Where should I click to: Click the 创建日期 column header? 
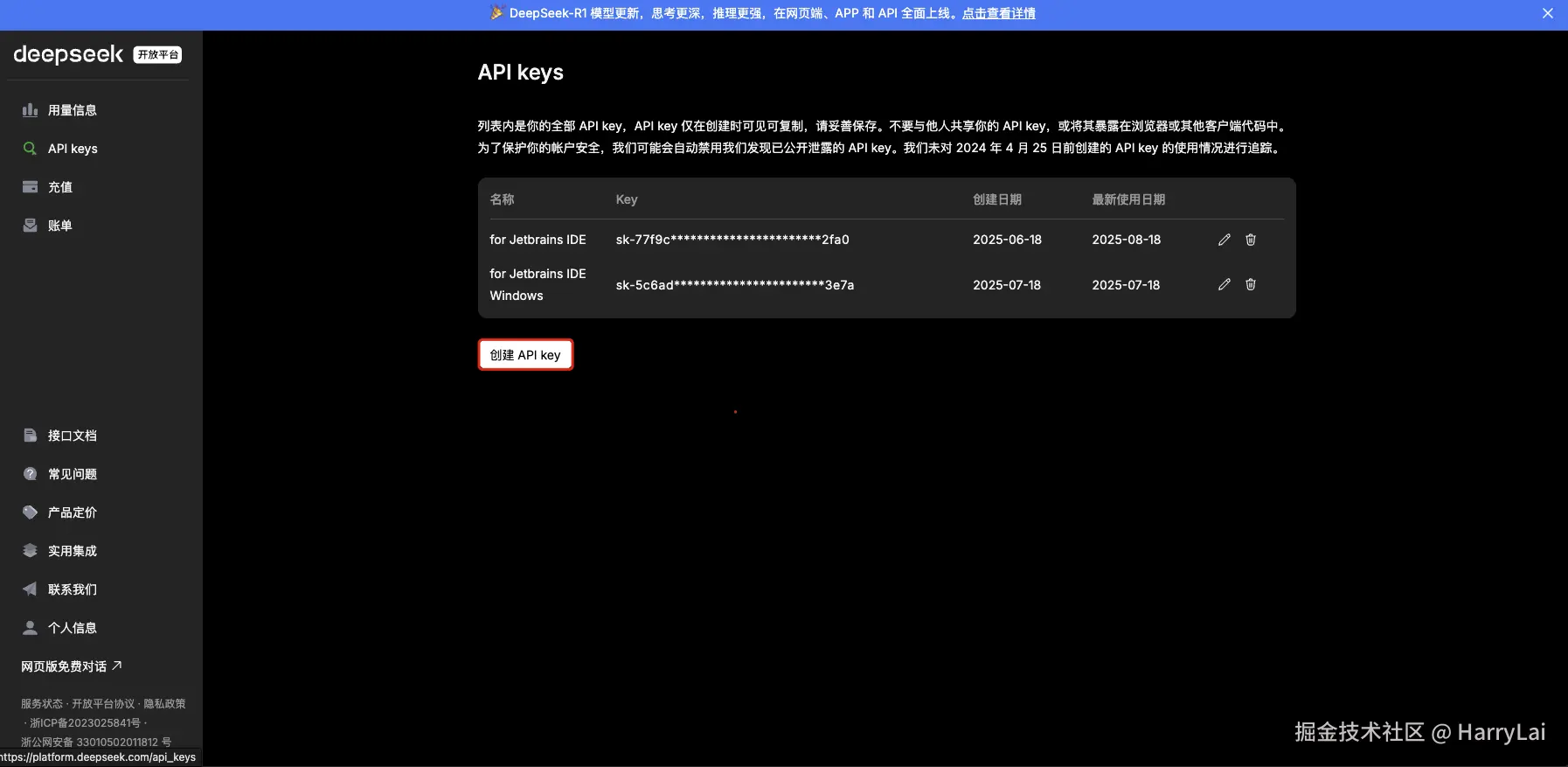pos(997,199)
